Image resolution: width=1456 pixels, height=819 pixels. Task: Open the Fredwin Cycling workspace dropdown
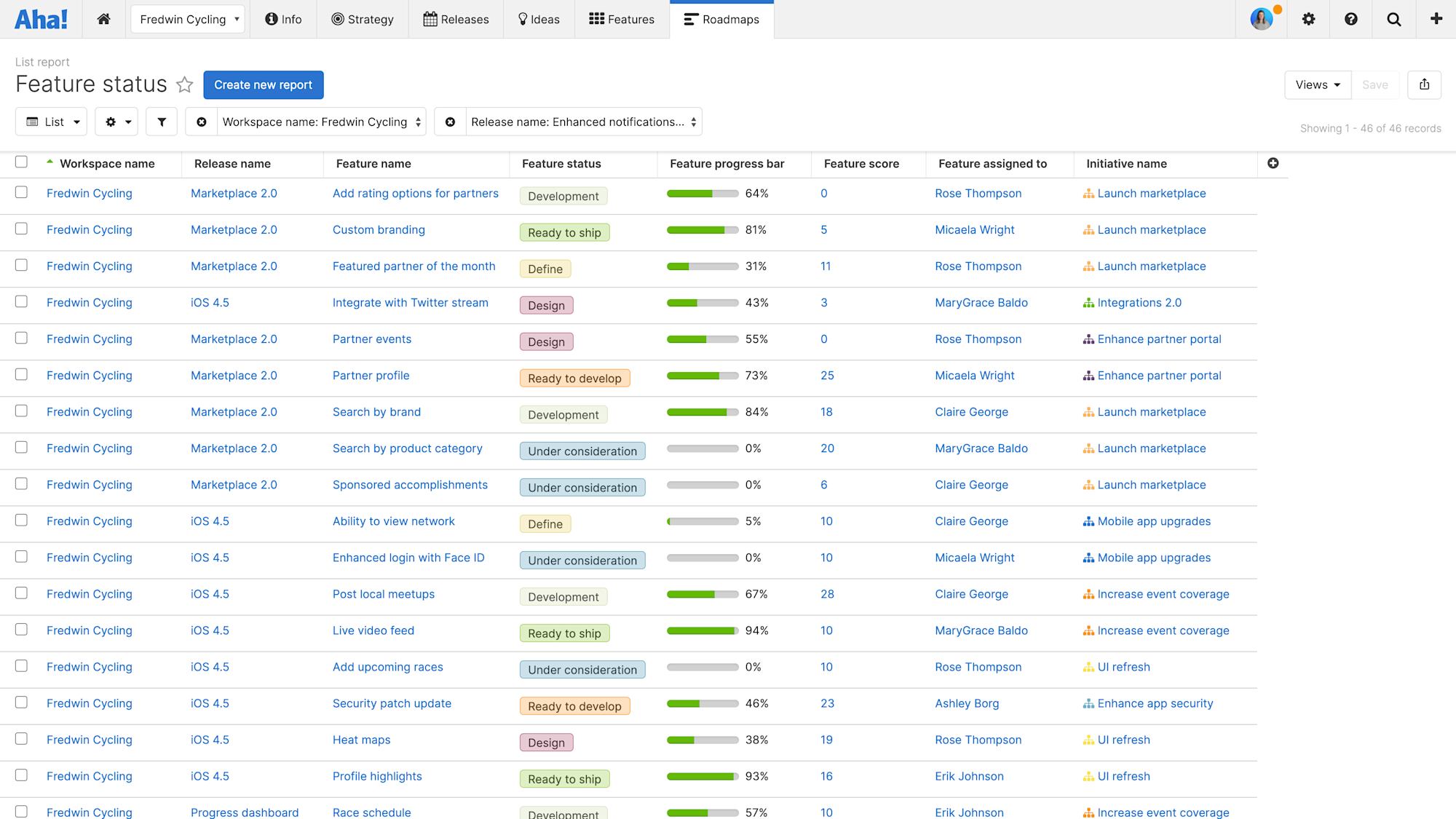[x=187, y=19]
